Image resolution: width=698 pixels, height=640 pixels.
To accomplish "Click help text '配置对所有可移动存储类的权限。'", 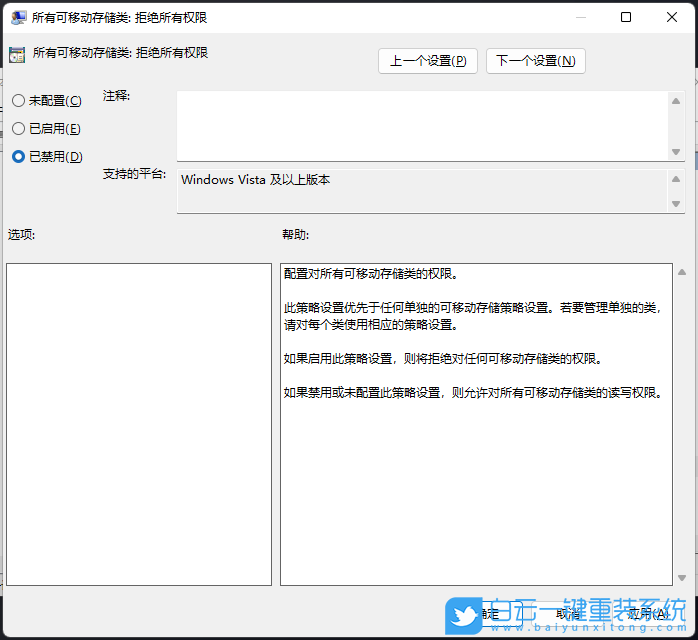I will 371,274.
